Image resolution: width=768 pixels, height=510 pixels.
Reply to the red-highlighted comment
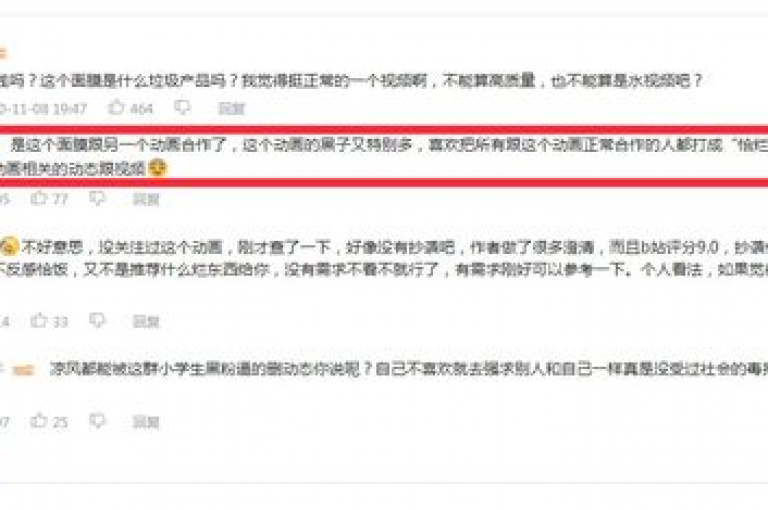146,199
